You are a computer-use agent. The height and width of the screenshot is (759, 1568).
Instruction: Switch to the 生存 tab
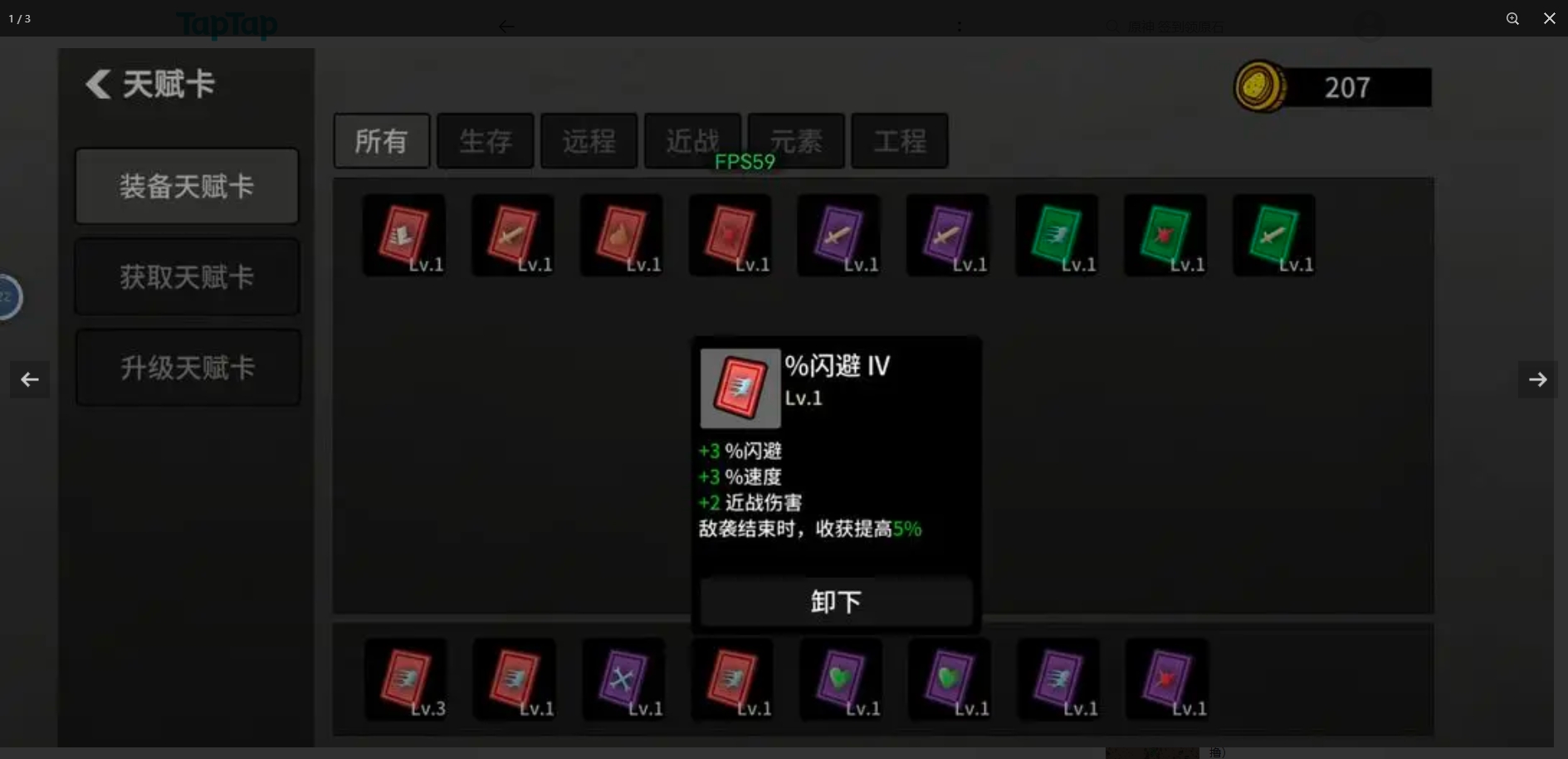(x=486, y=141)
